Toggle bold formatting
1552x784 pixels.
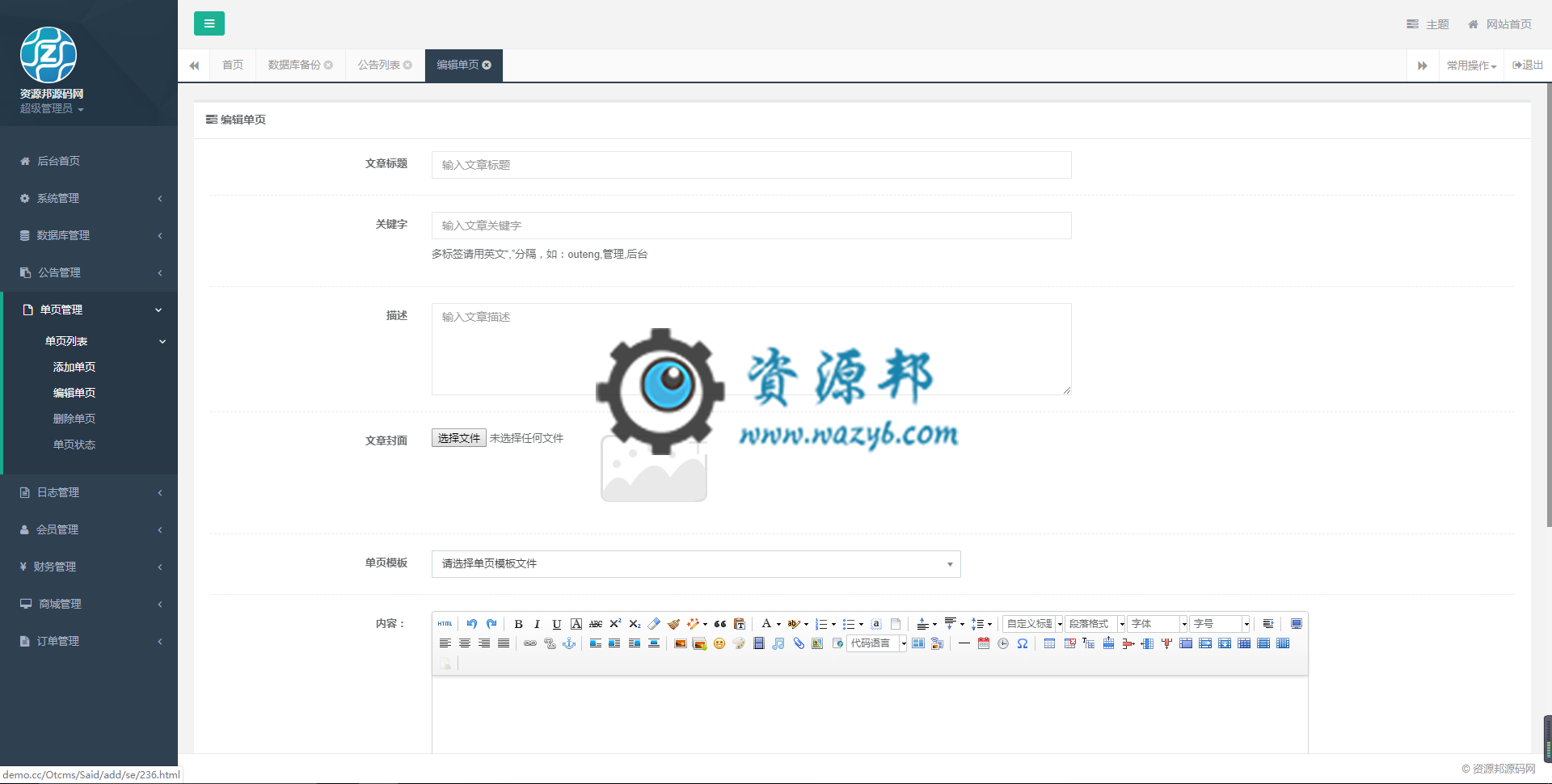click(x=519, y=624)
